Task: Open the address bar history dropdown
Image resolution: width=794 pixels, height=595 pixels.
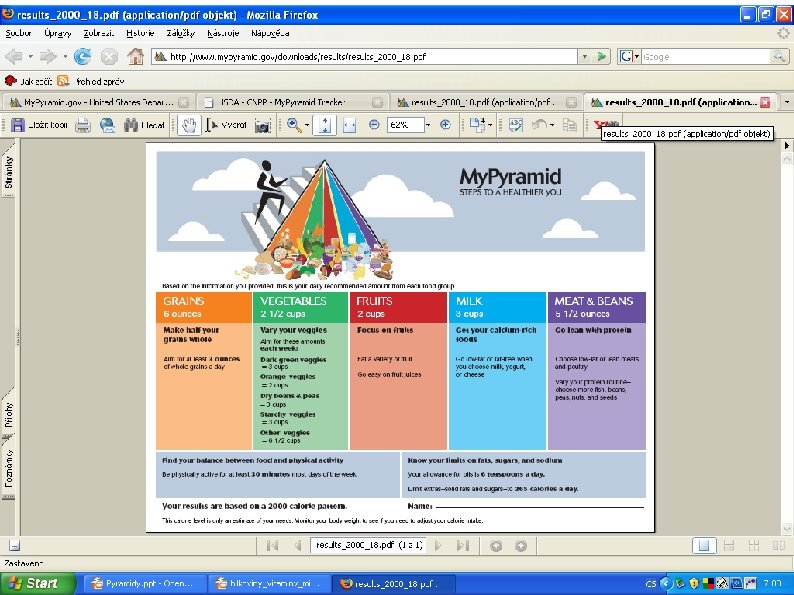Action: (x=585, y=56)
